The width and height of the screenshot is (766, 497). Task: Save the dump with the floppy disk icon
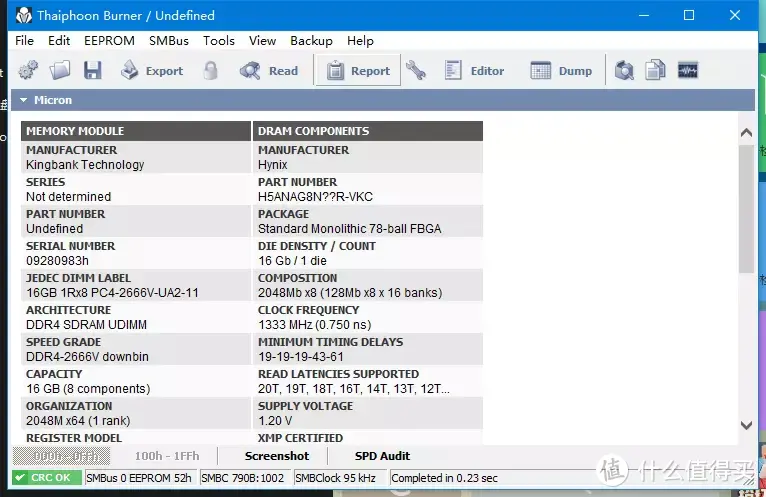pyautogui.click(x=92, y=70)
